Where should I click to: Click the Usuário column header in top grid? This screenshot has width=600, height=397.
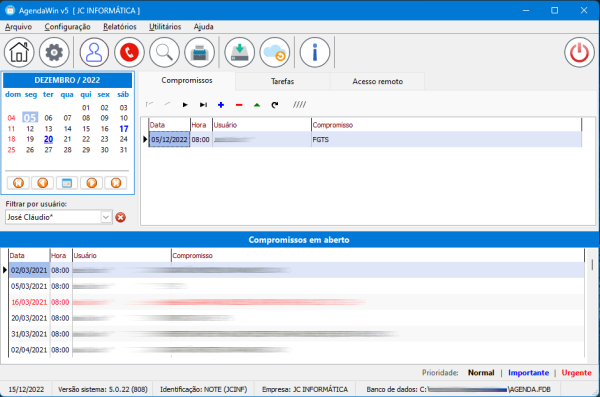point(262,125)
